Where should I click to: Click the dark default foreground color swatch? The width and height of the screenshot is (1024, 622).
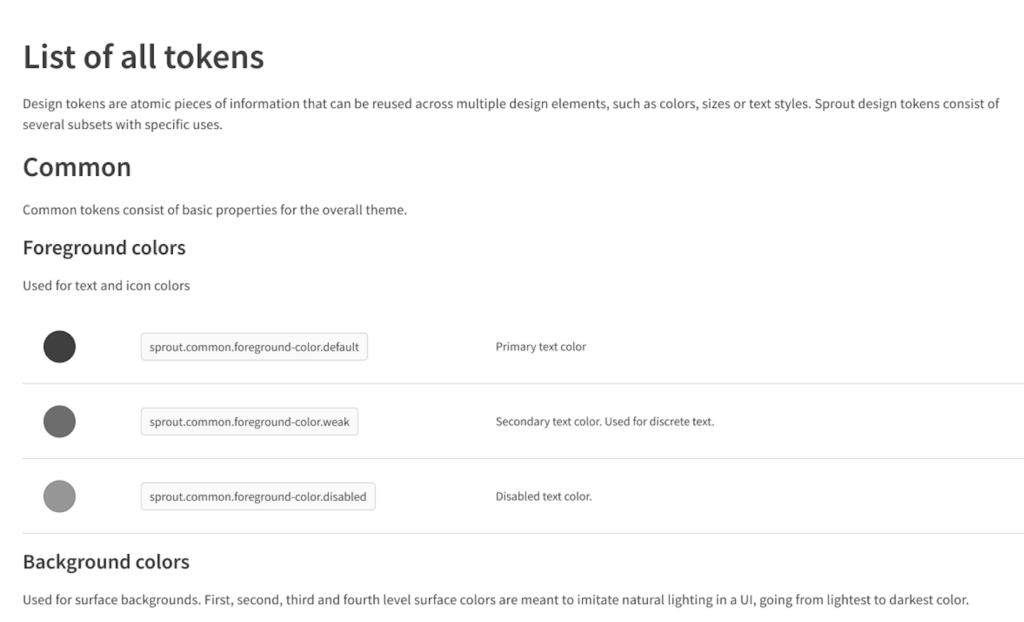pyautogui.click(x=59, y=346)
